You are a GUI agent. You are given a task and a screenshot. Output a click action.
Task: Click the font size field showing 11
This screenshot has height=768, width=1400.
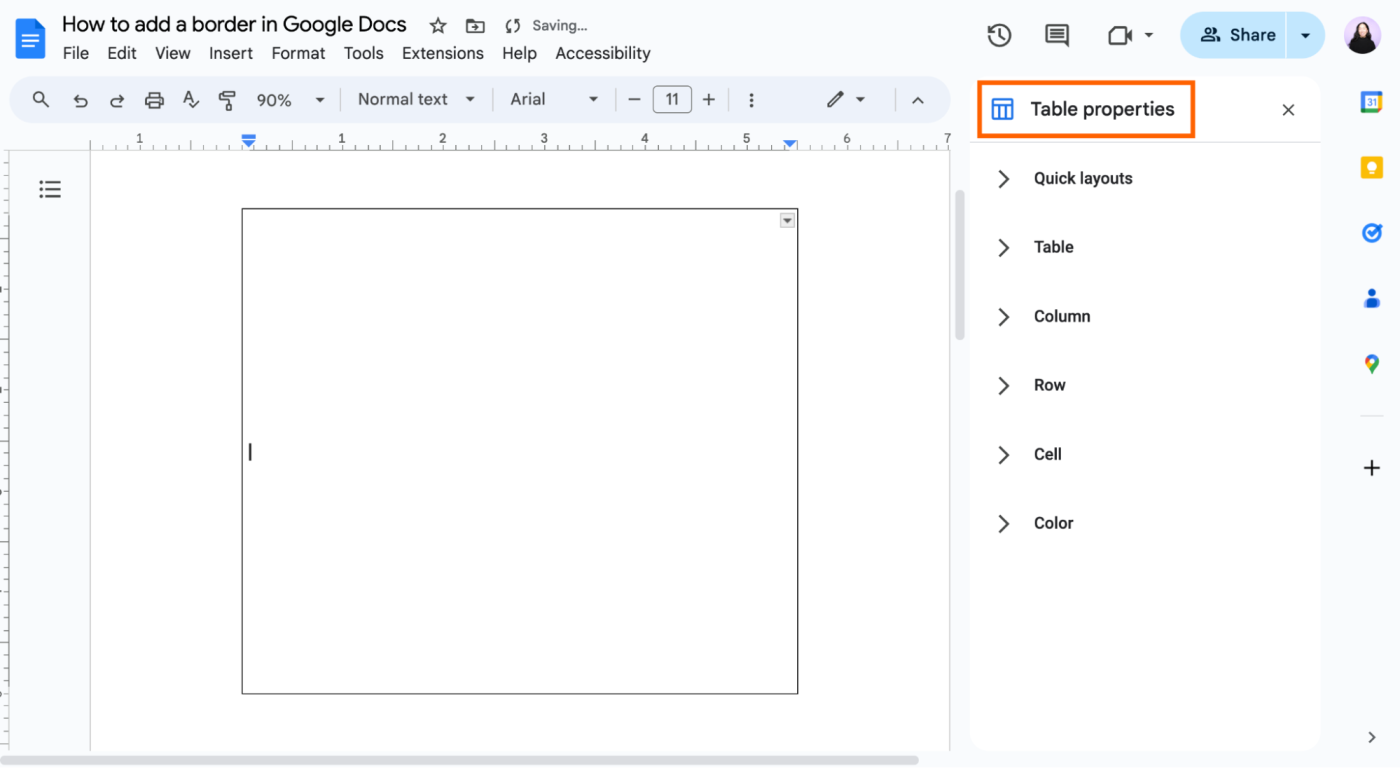[x=672, y=100]
